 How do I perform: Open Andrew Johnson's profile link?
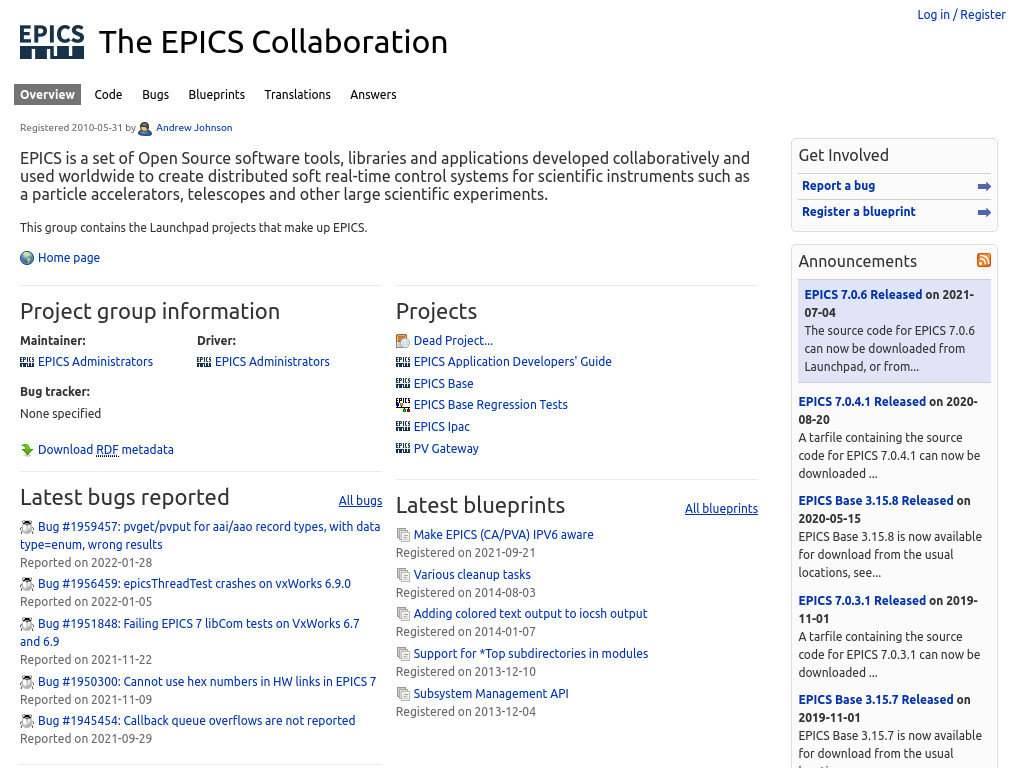pyautogui.click(x=194, y=128)
